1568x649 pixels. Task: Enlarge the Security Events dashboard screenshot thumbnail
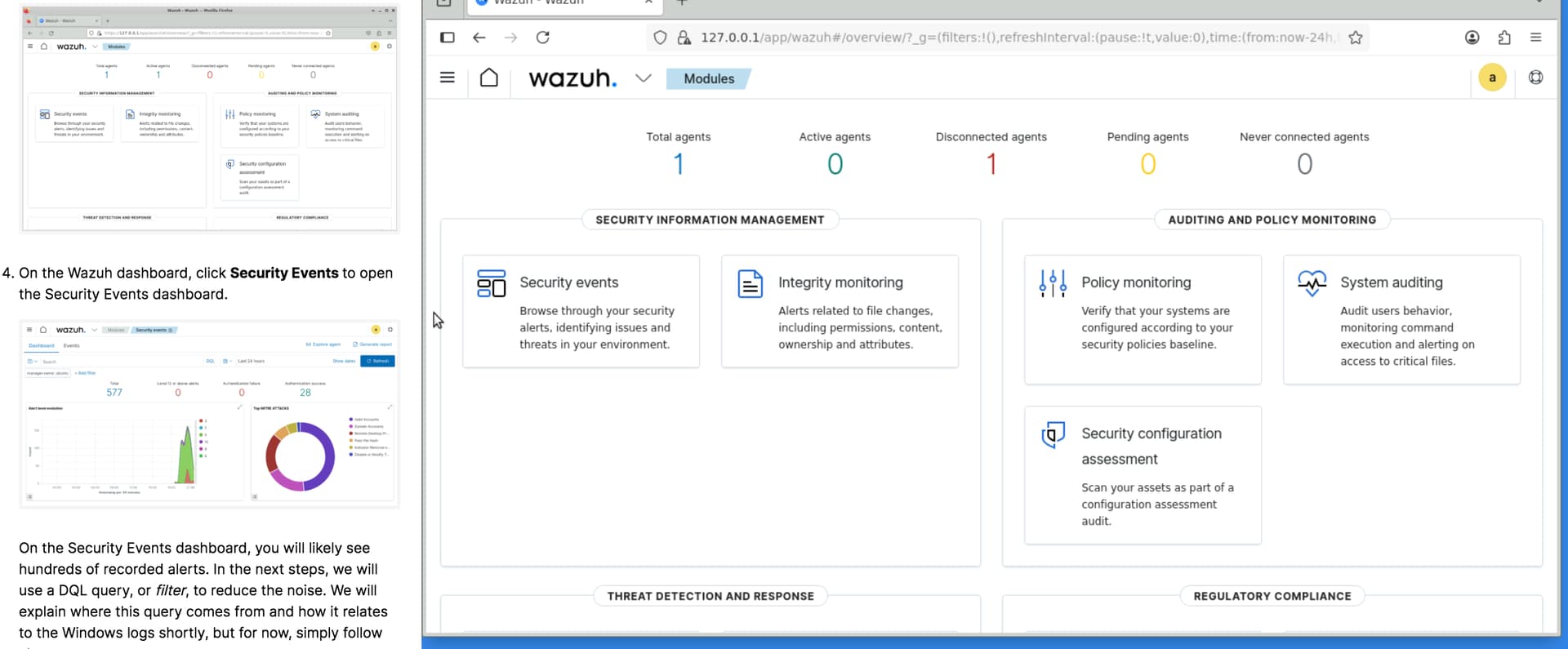(210, 414)
